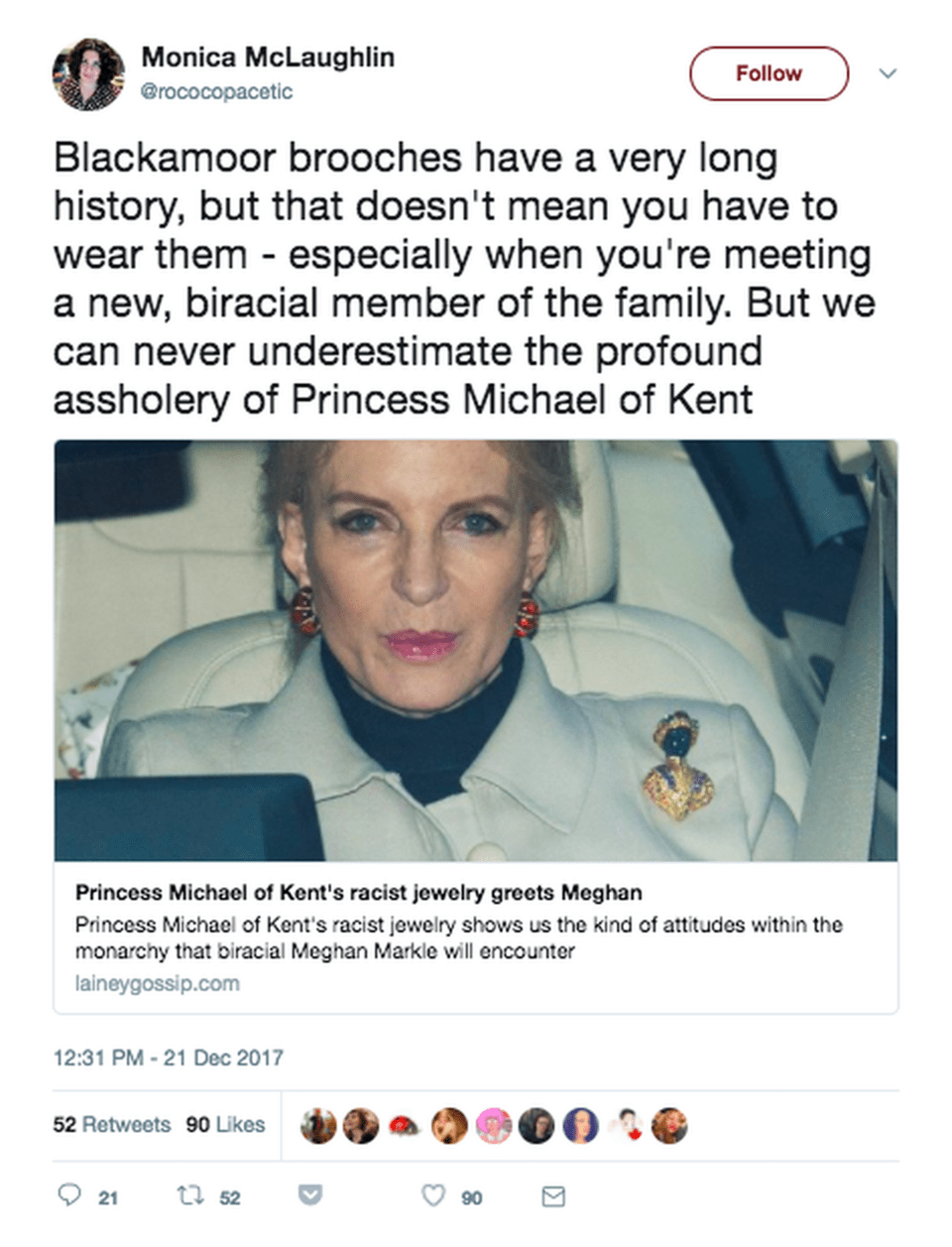Visit the laineygossip.com source link
Image resolution: width=952 pixels, height=1247 pixels.
click(158, 983)
